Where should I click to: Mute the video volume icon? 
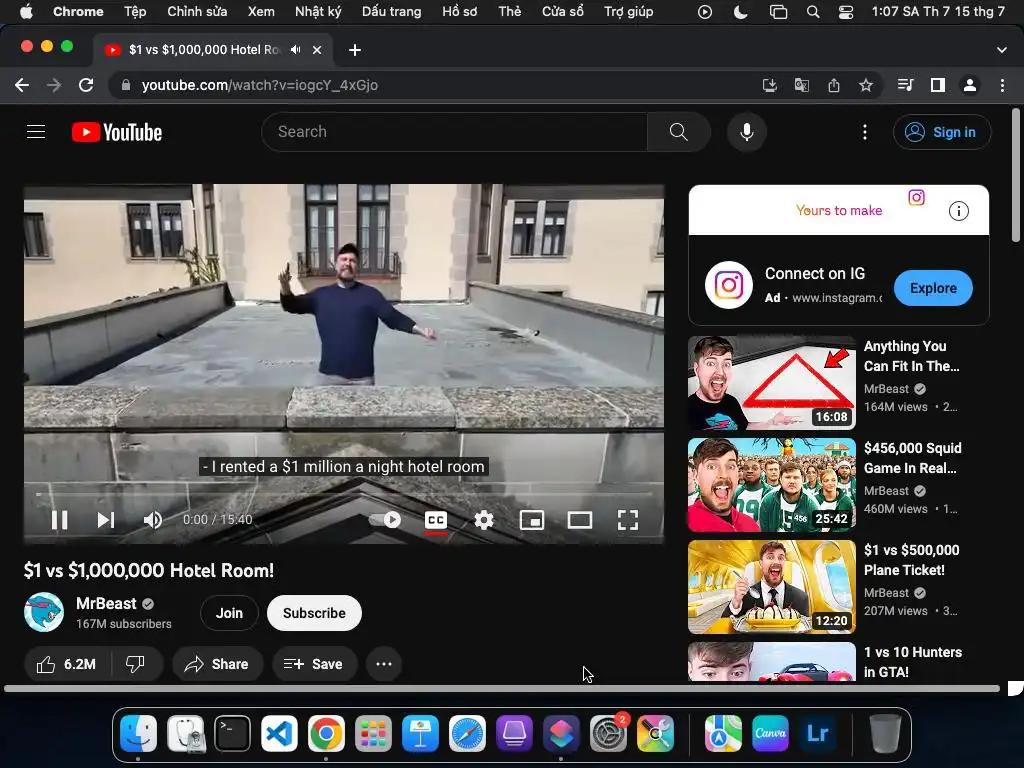(x=153, y=520)
